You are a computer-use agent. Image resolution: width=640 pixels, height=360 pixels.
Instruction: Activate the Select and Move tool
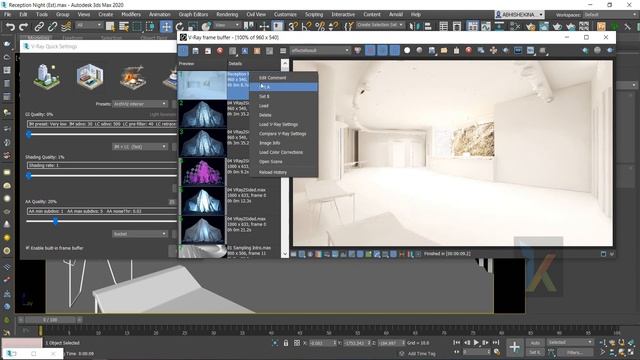(x=166, y=27)
